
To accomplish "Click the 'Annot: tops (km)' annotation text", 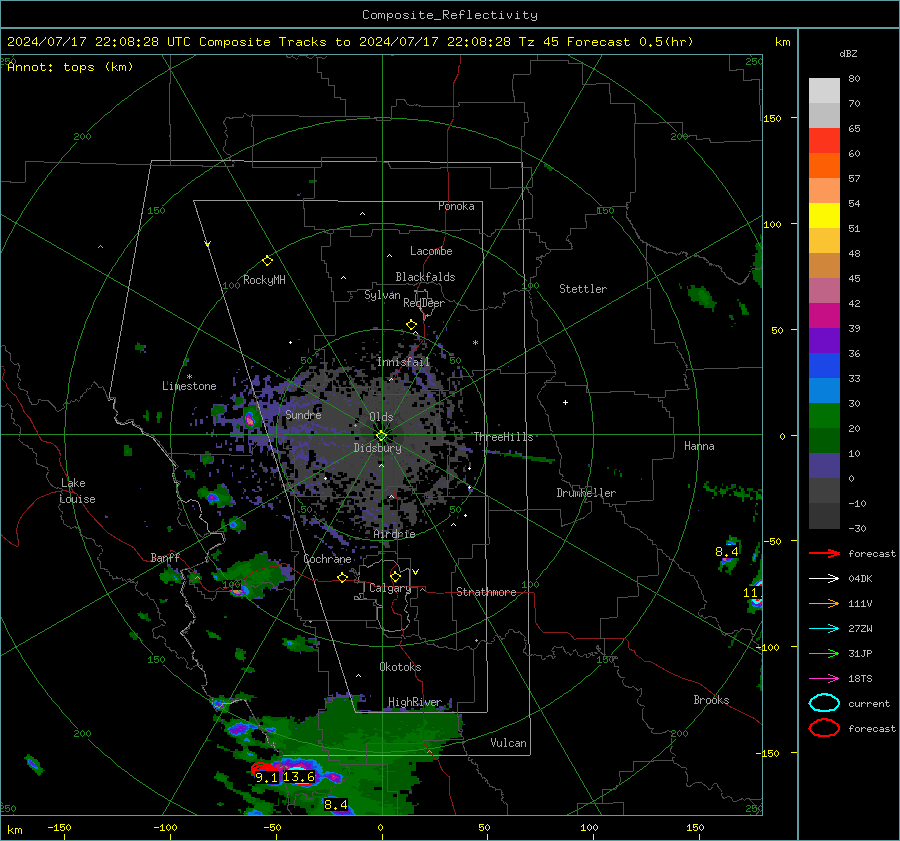I will click(70, 67).
